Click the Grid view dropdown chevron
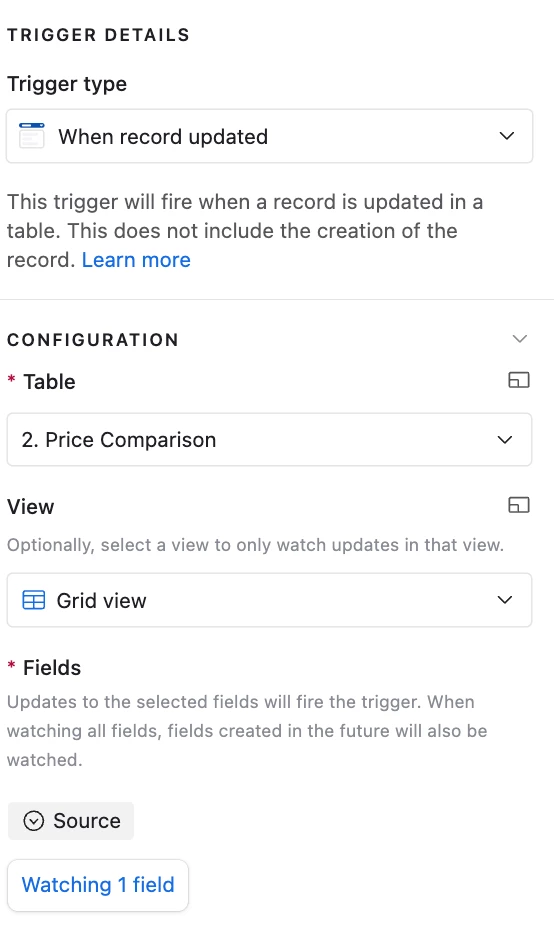Image resolution: width=554 pixels, height=926 pixels. tap(504, 600)
